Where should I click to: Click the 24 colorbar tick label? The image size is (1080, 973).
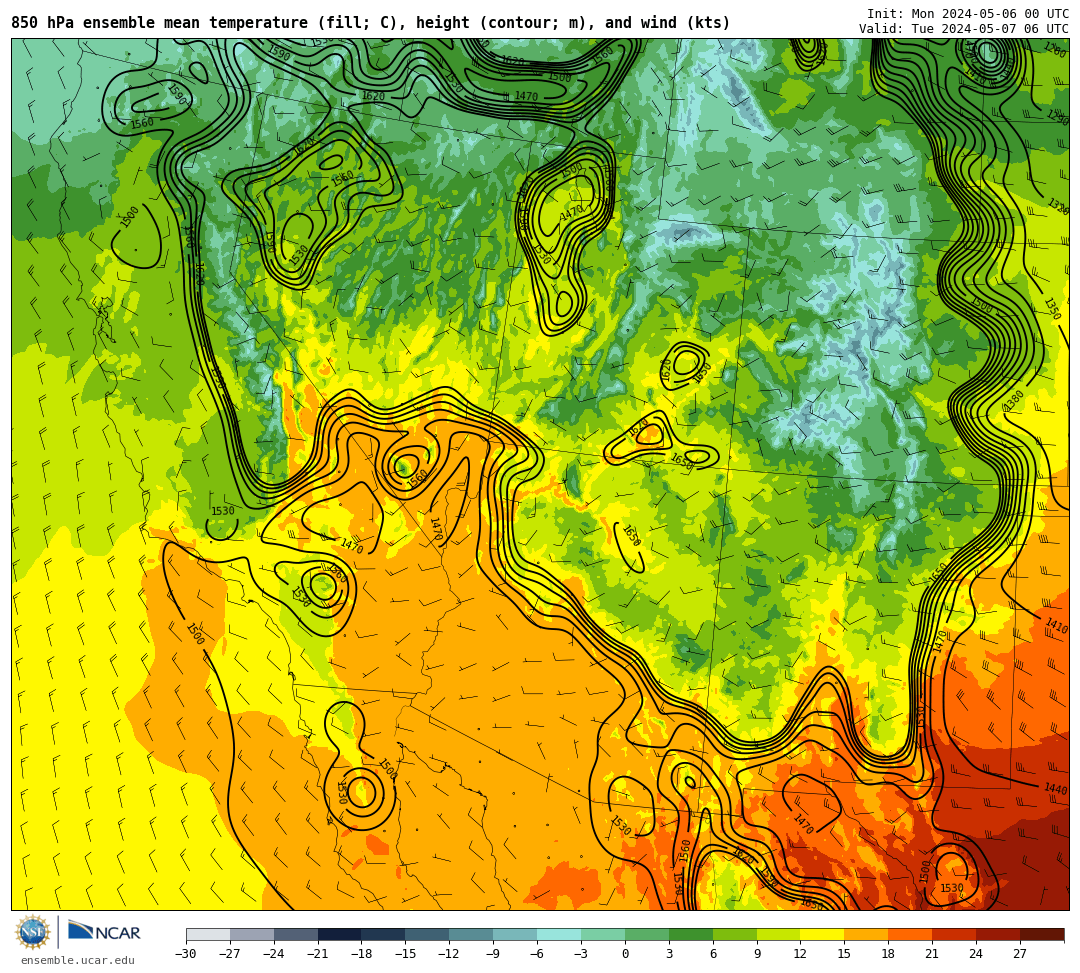click(x=976, y=954)
